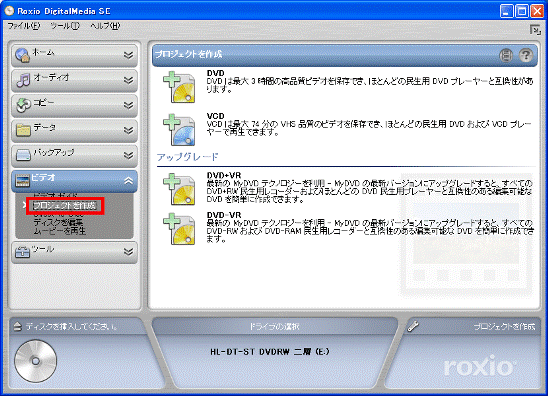Click the データ folder icon
Viewport: 548px width, 396px height.
23,130
